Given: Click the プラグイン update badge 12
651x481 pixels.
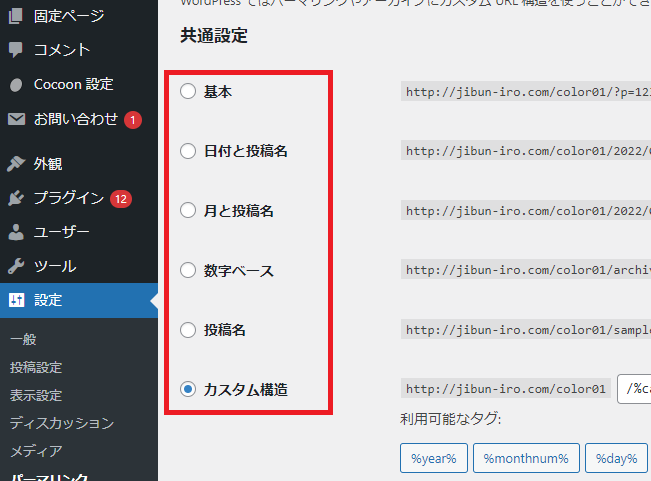Looking at the screenshot, I should pos(121,199).
